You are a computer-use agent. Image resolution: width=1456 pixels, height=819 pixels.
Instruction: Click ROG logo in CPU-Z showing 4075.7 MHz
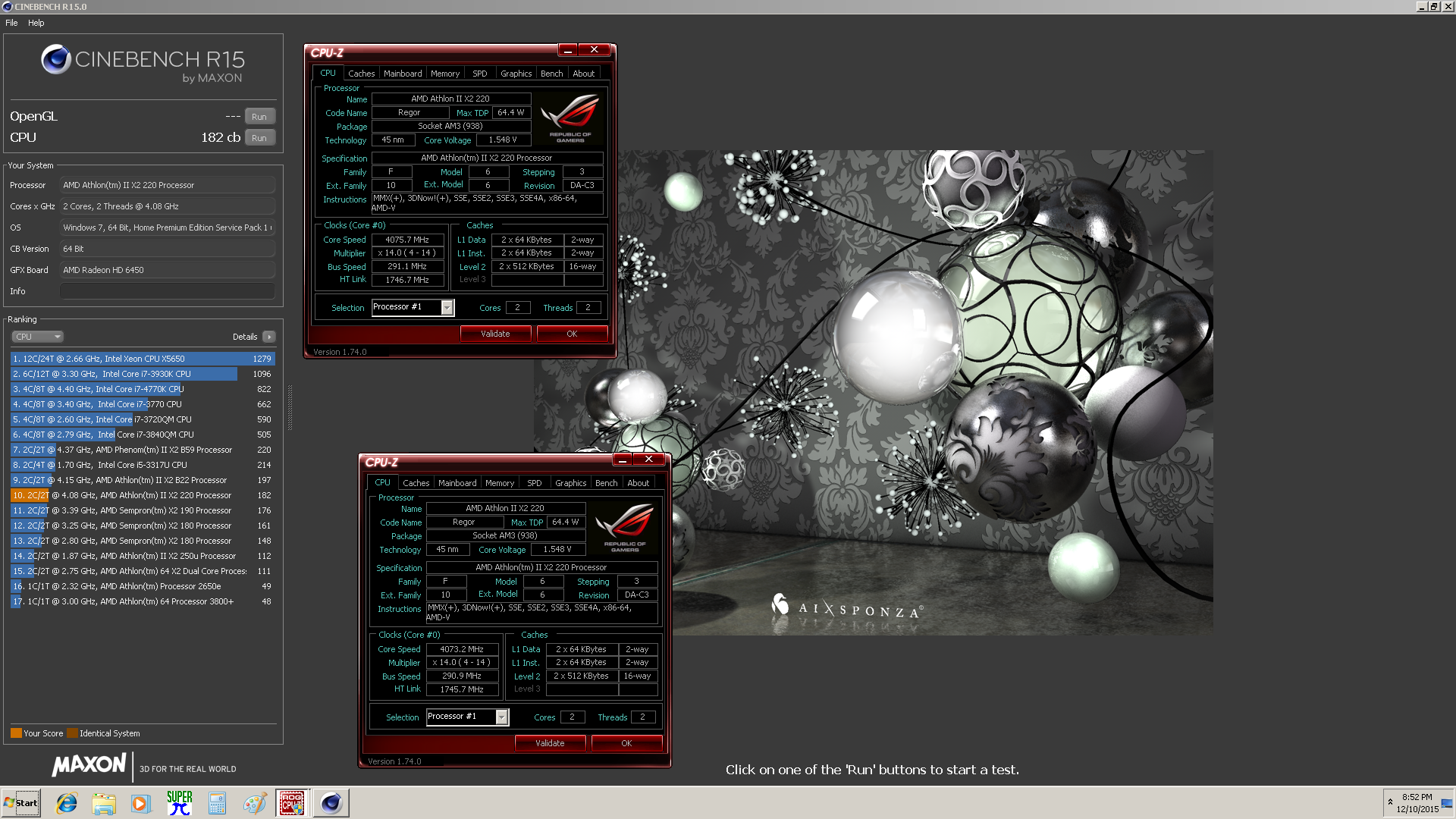click(570, 117)
